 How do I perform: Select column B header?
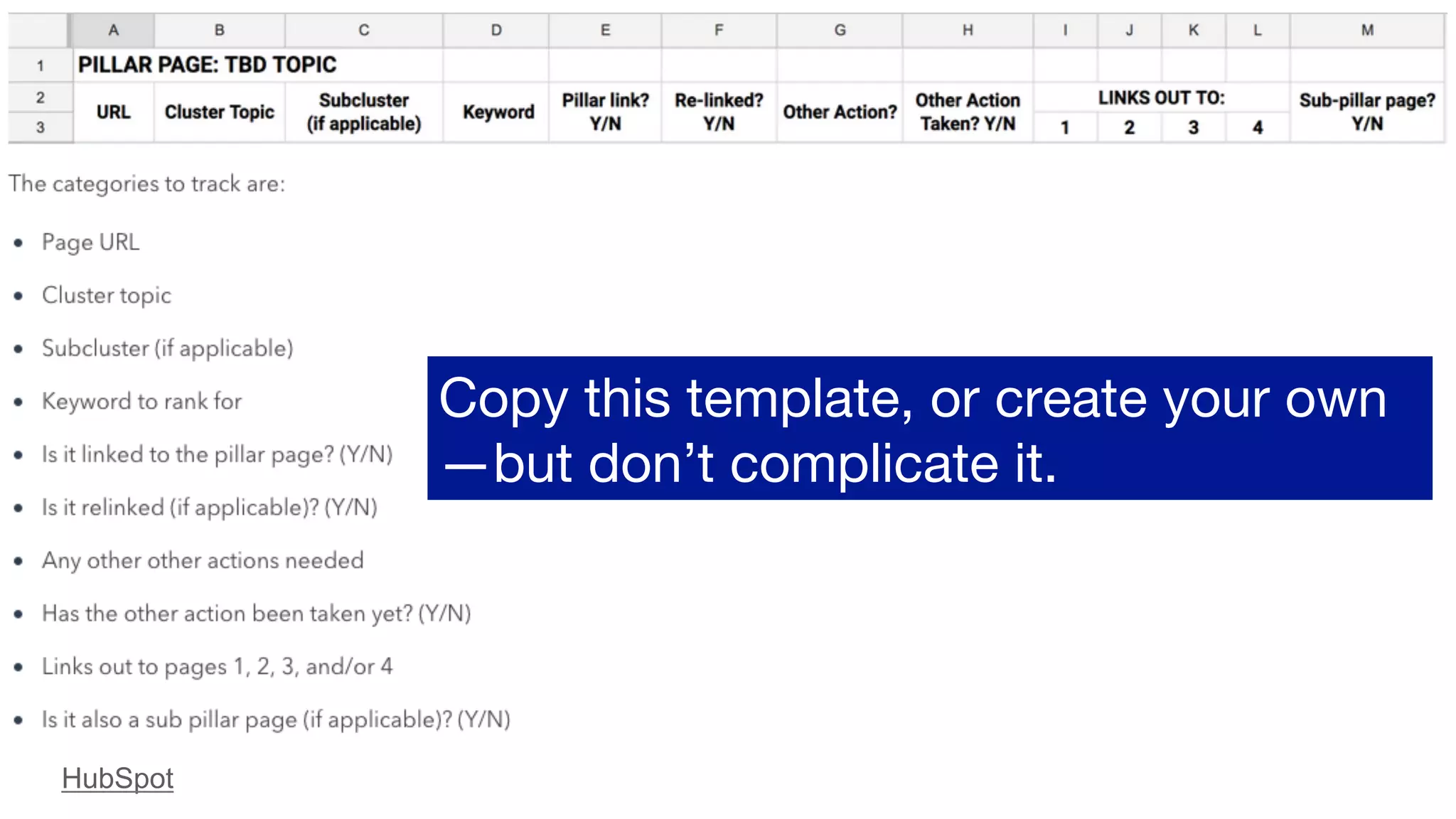(x=220, y=31)
